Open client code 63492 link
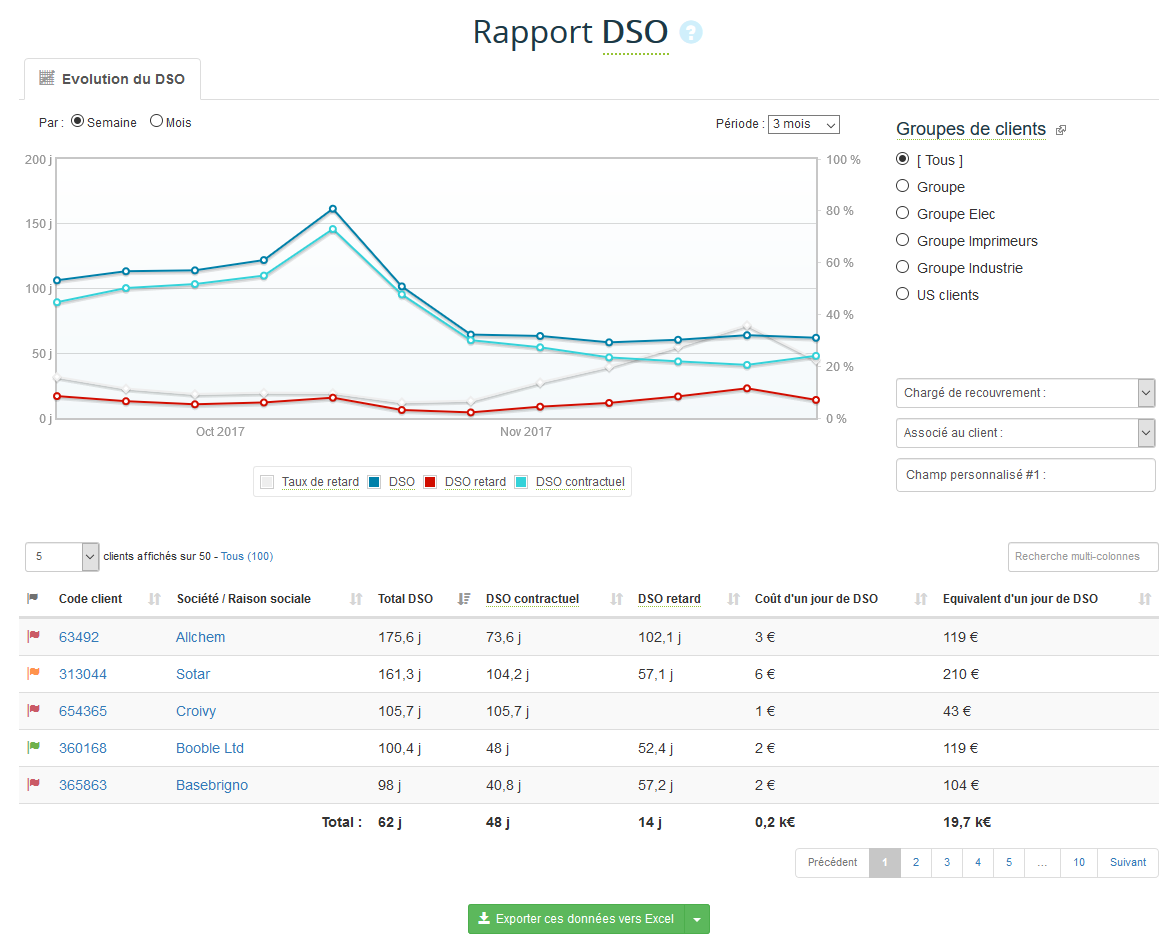The height and width of the screenshot is (944, 1174). [79, 637]
